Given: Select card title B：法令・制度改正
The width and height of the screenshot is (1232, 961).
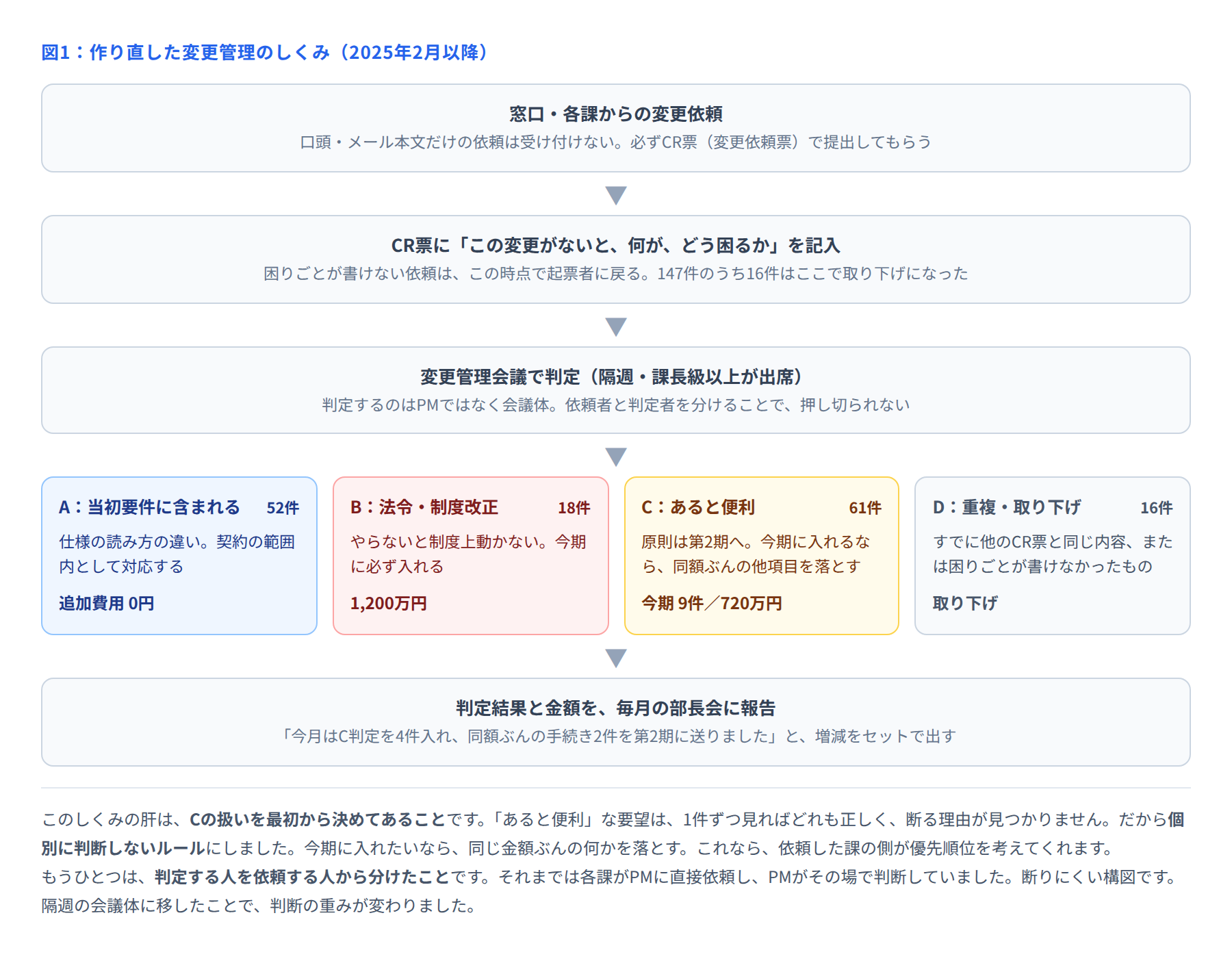Looking at the screenshot, I should [x=424, y=507].
